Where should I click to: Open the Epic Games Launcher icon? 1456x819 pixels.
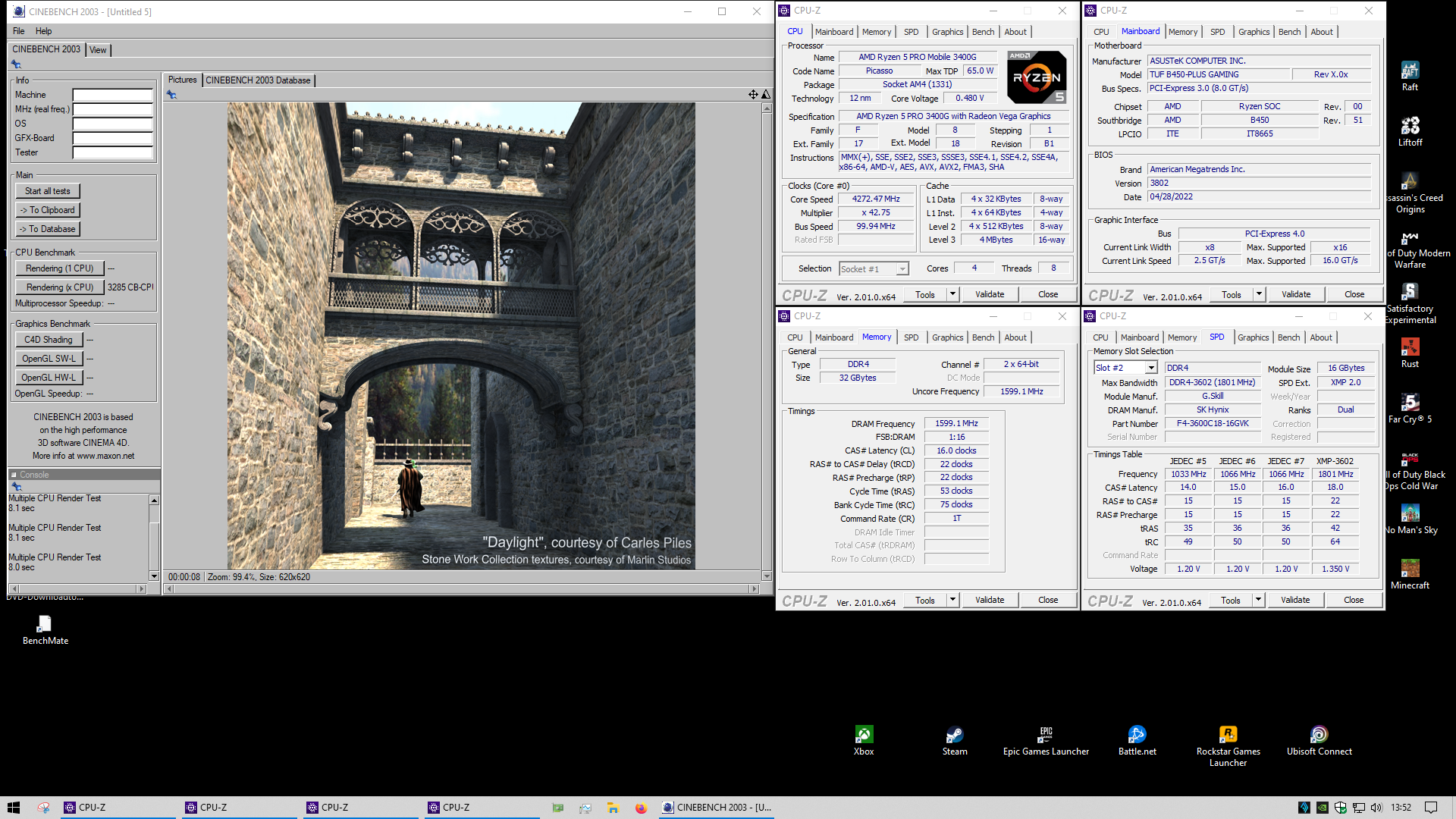[1046, 741]
